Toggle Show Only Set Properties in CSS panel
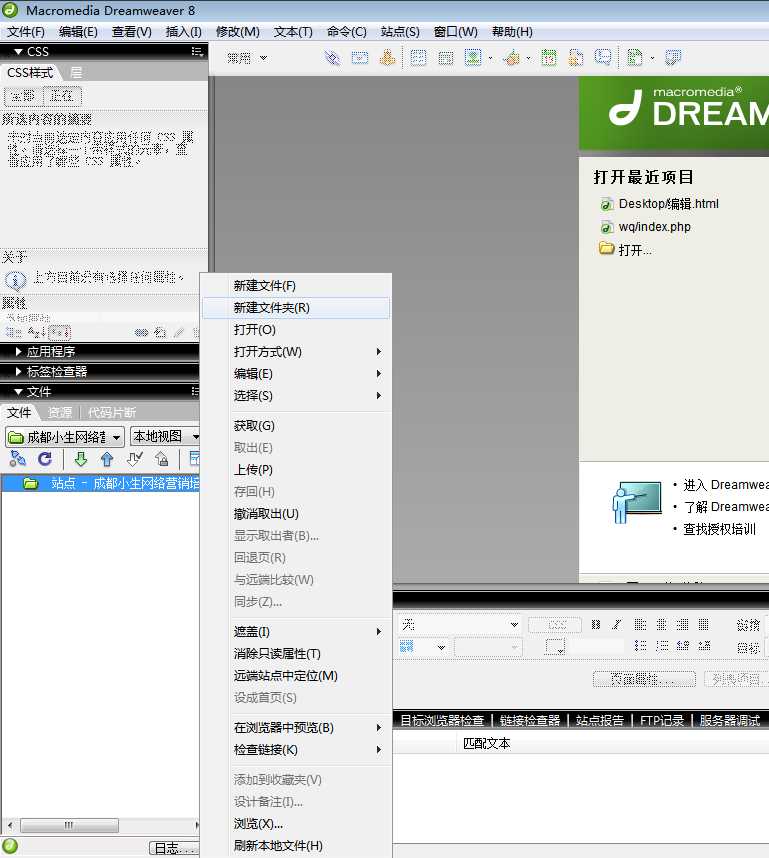The height and width of the screenshot is (858, 769). coord(59,332)
